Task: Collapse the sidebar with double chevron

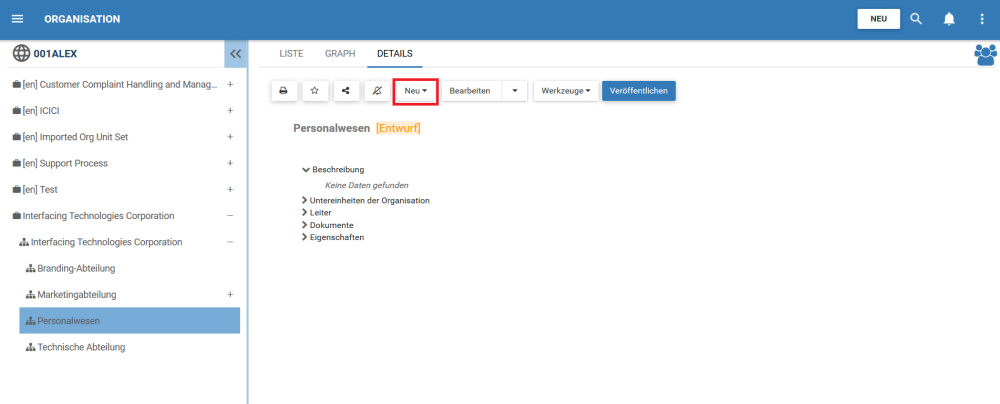Action: (x=235, y=54)
